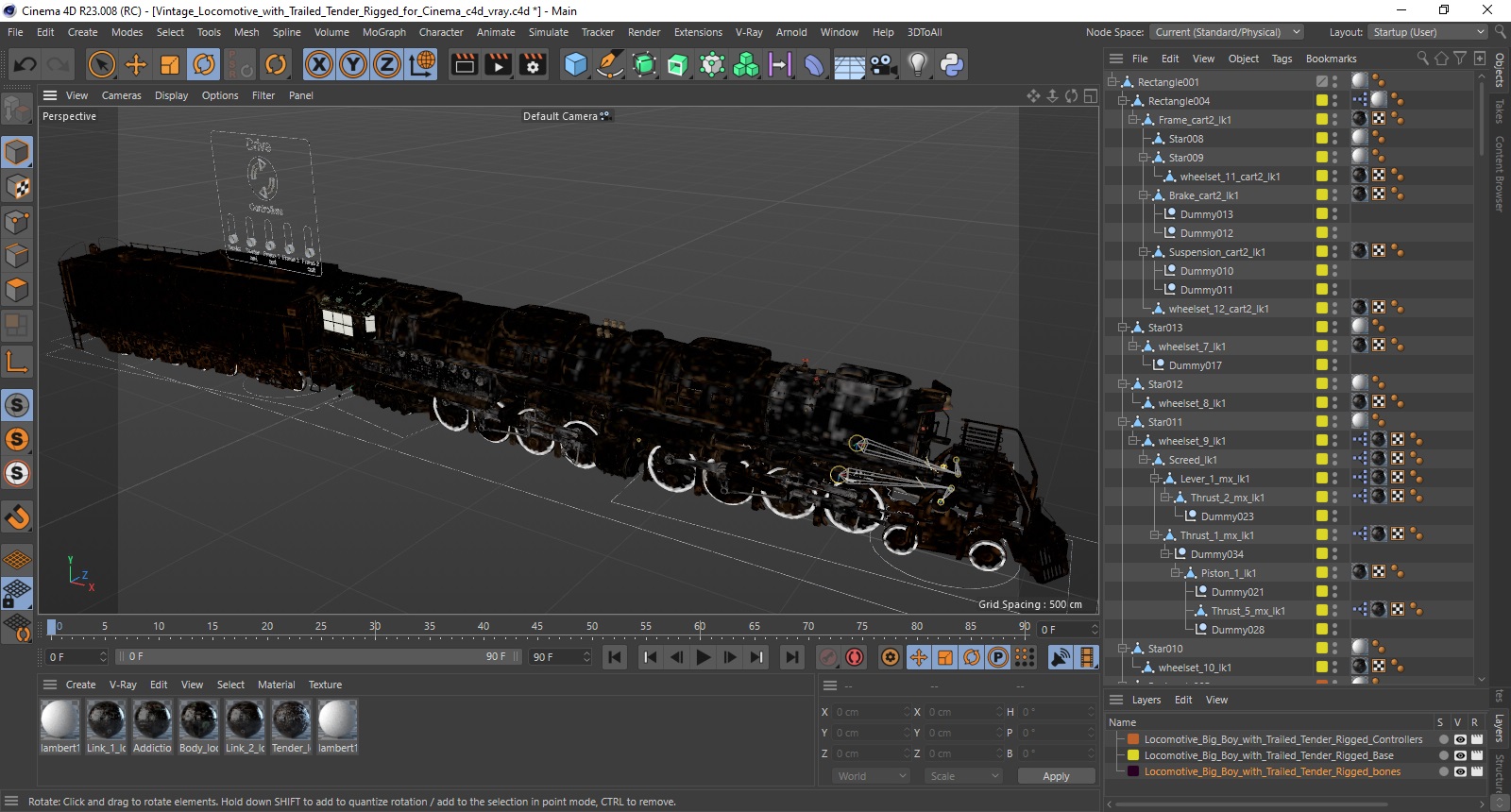The image size is (1511, 812).
Task: Open Layers panel Edit menu
Action: [x=1183, y=700]
